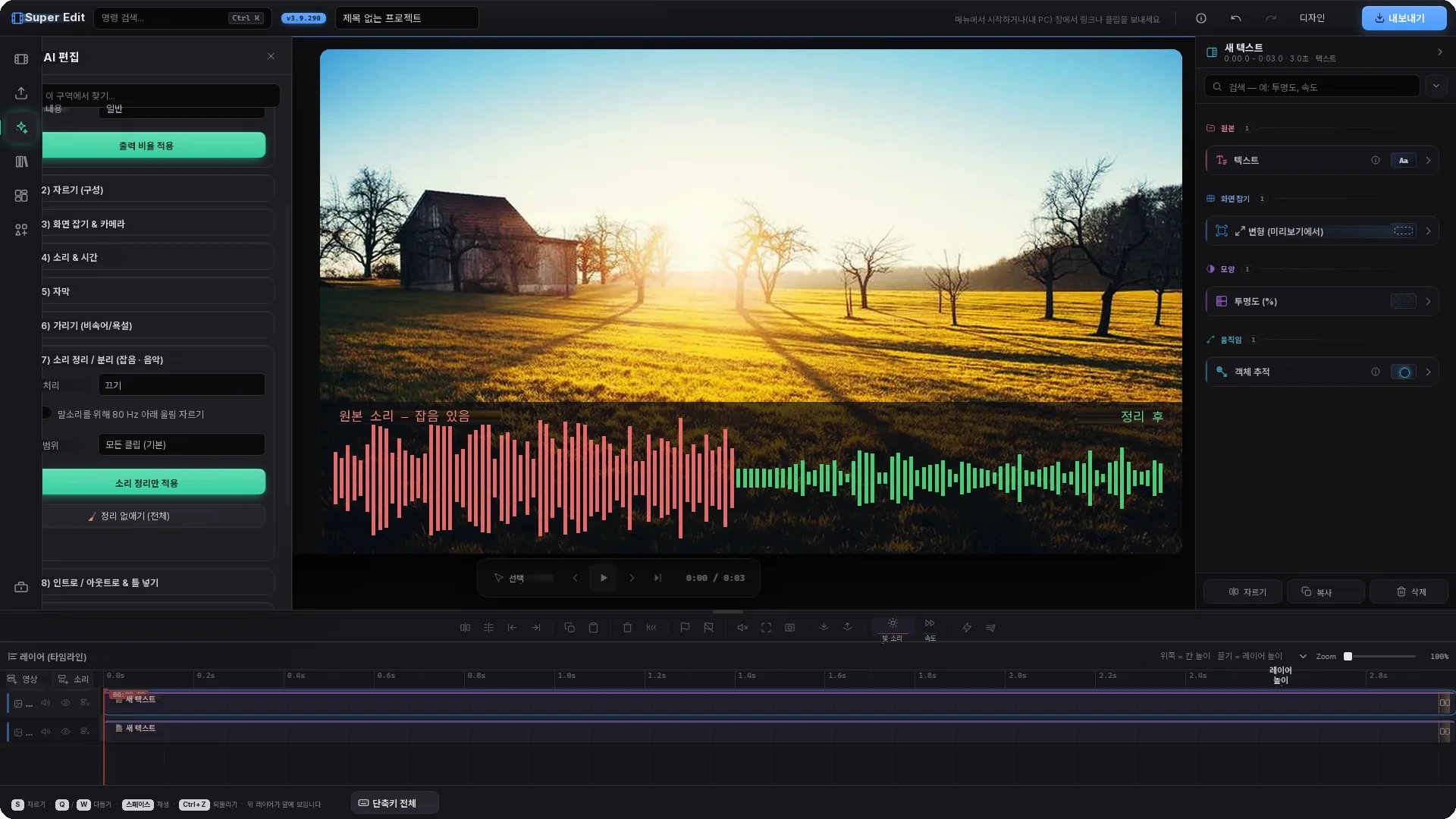Screen dimensions: 1456x819
Task: Toggle visibility eye on first timeline layer
Action: tap(65, 703)
